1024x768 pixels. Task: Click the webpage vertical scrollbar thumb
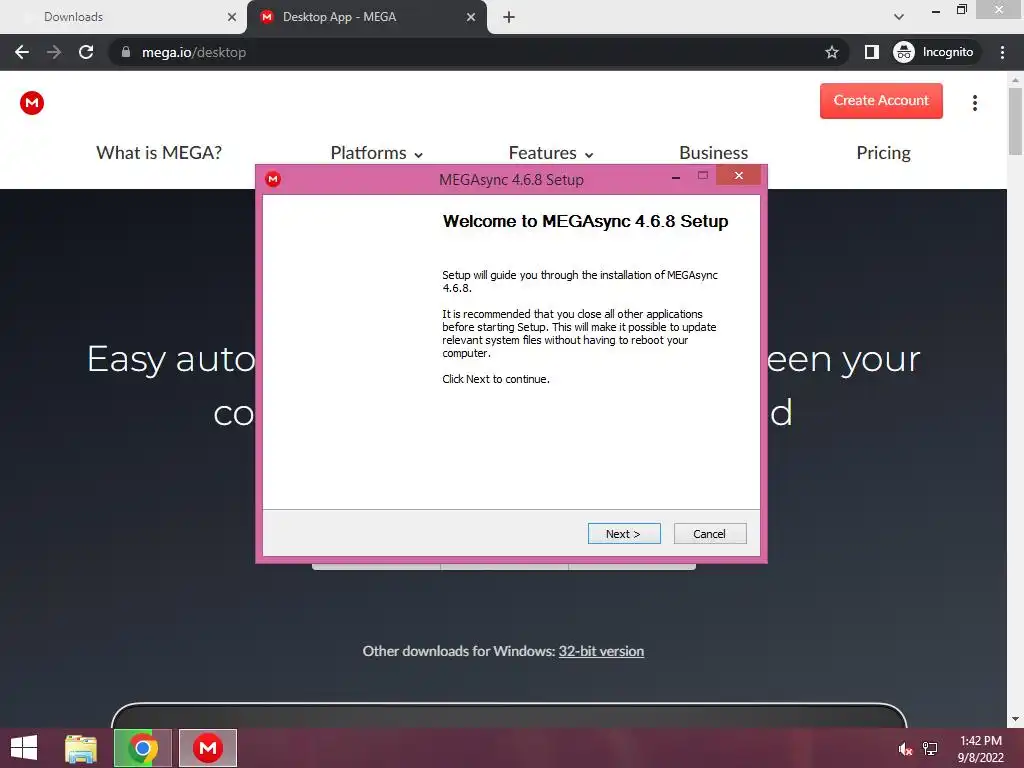pyautogui.click(x=1015, y=121)
